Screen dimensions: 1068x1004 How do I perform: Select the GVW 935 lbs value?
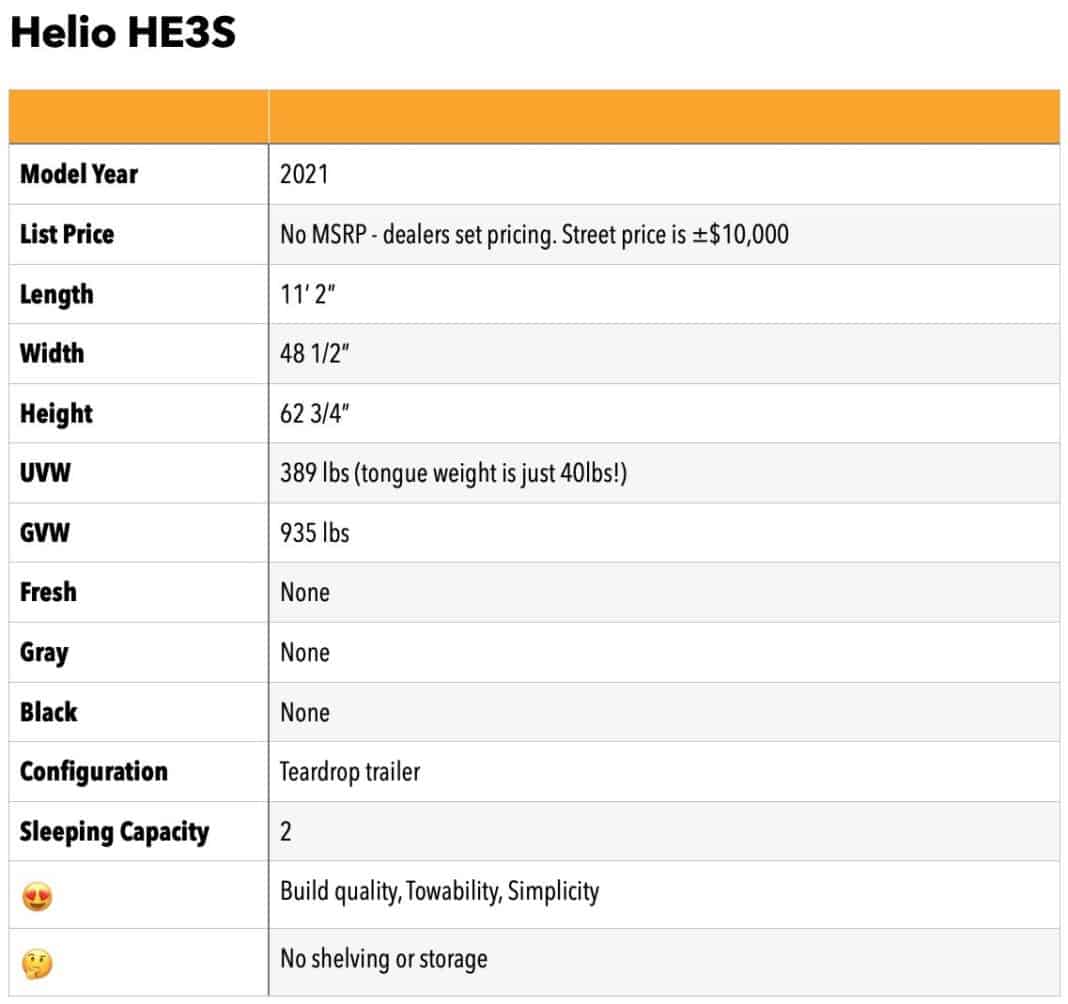pos(315,533)
